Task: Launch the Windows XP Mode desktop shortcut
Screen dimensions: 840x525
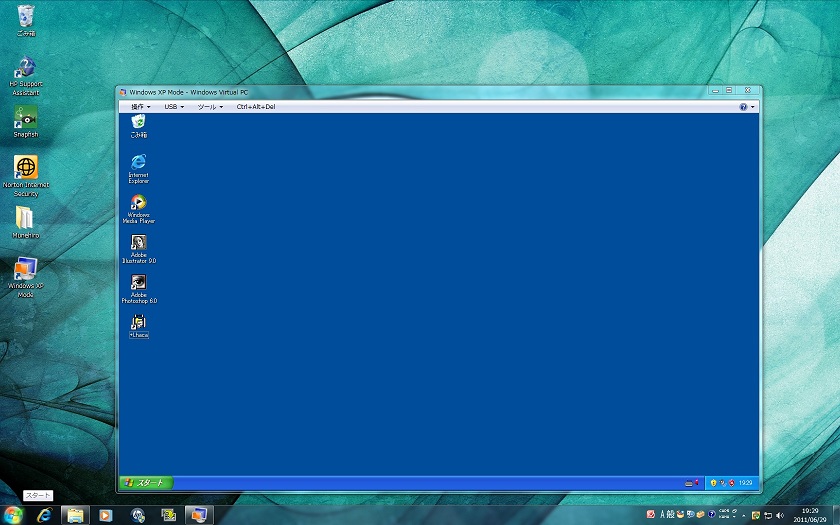Action: click(26, 277)
